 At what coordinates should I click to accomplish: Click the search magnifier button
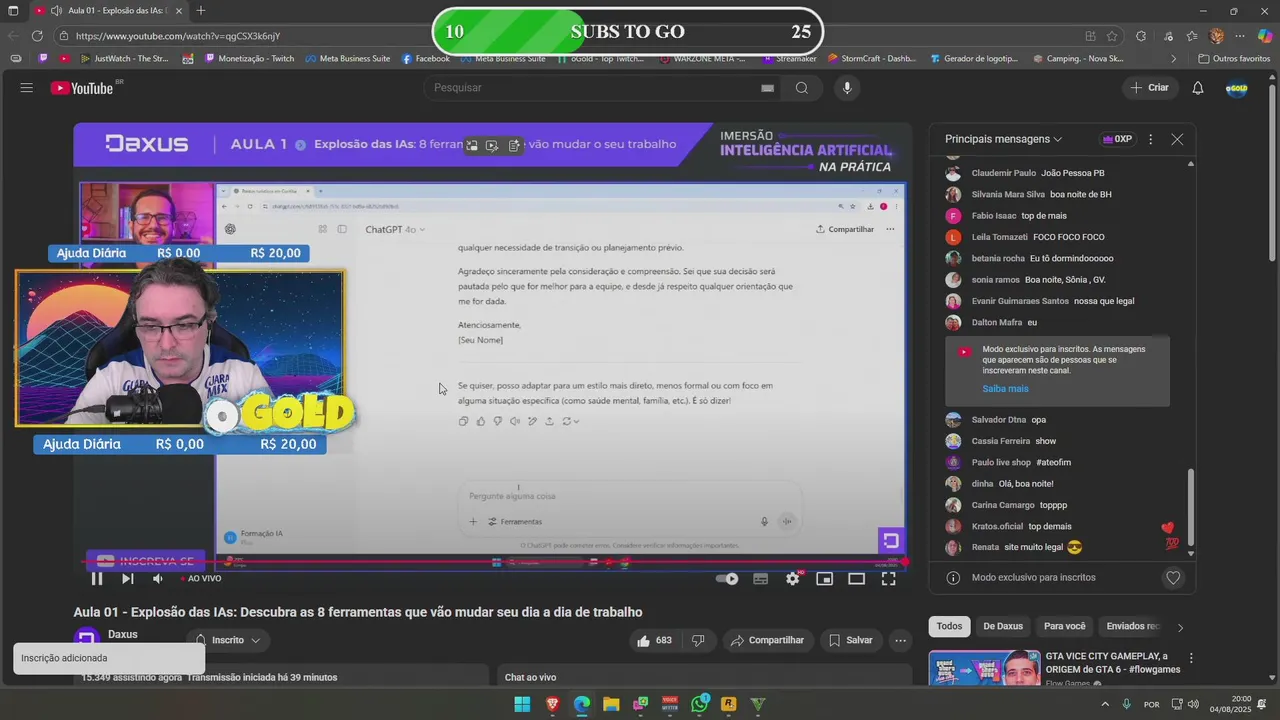tap(802, 88)
